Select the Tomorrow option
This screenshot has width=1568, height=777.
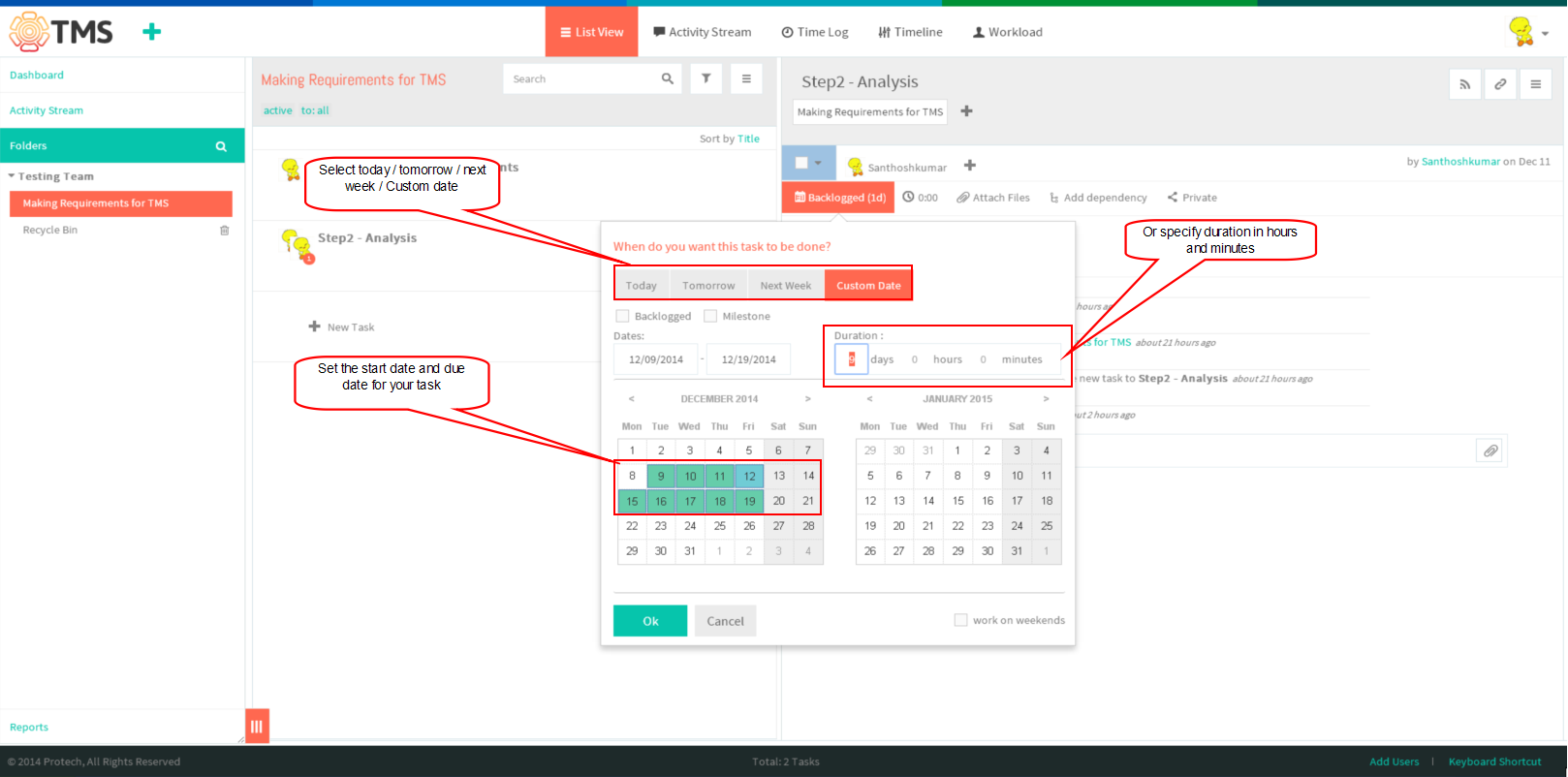pos(708,285)
